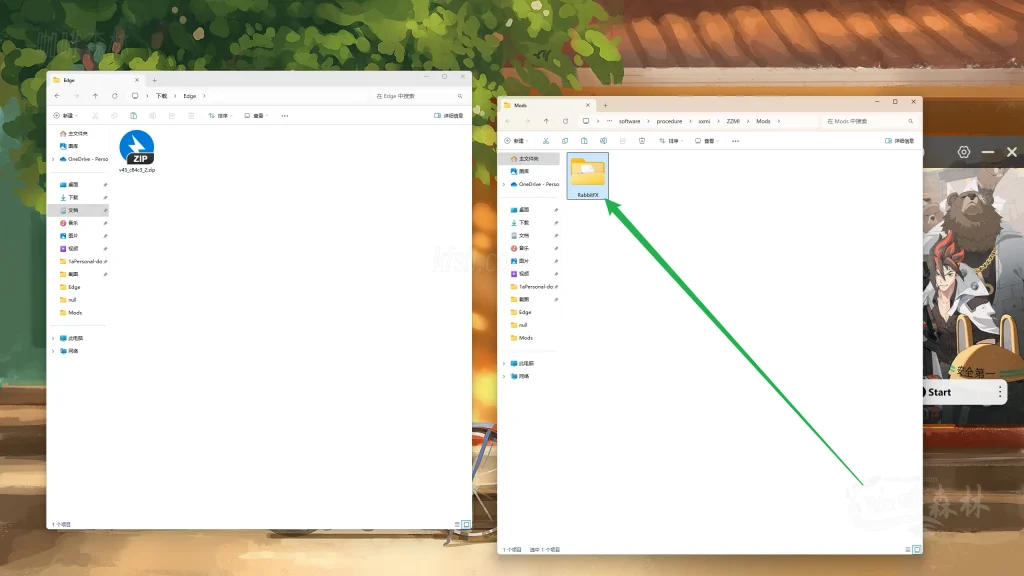Open 1aPersonal-do folder in Mods window sidebar
Screen dimensions: 1024x576
coord(536,287)
